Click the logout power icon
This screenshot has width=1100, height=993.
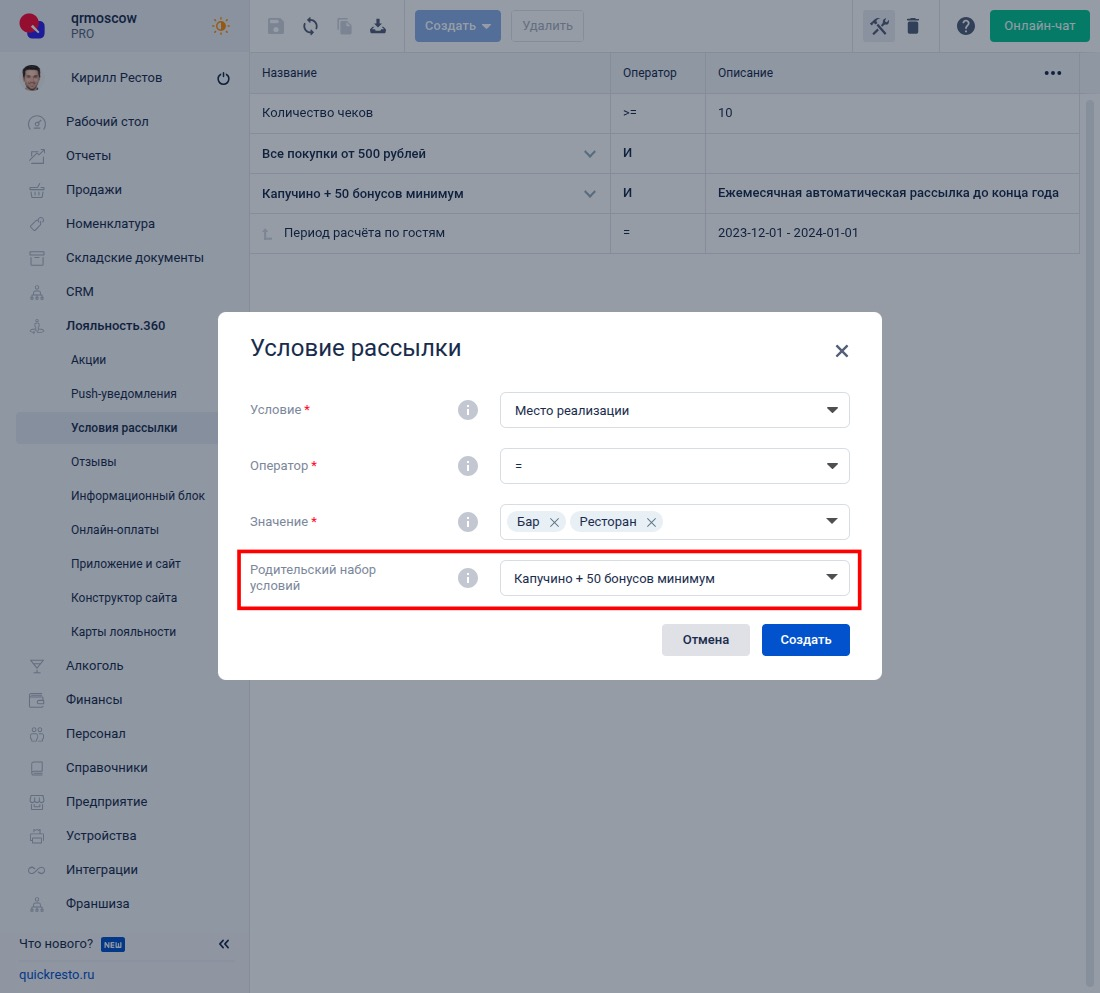(223, 79)
